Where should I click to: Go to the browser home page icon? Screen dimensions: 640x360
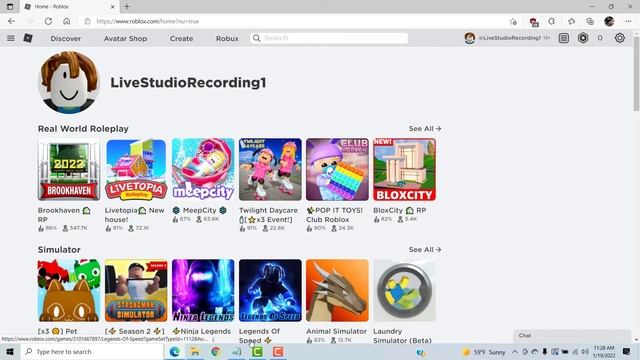pyautogui.click(x=67, y=21)
